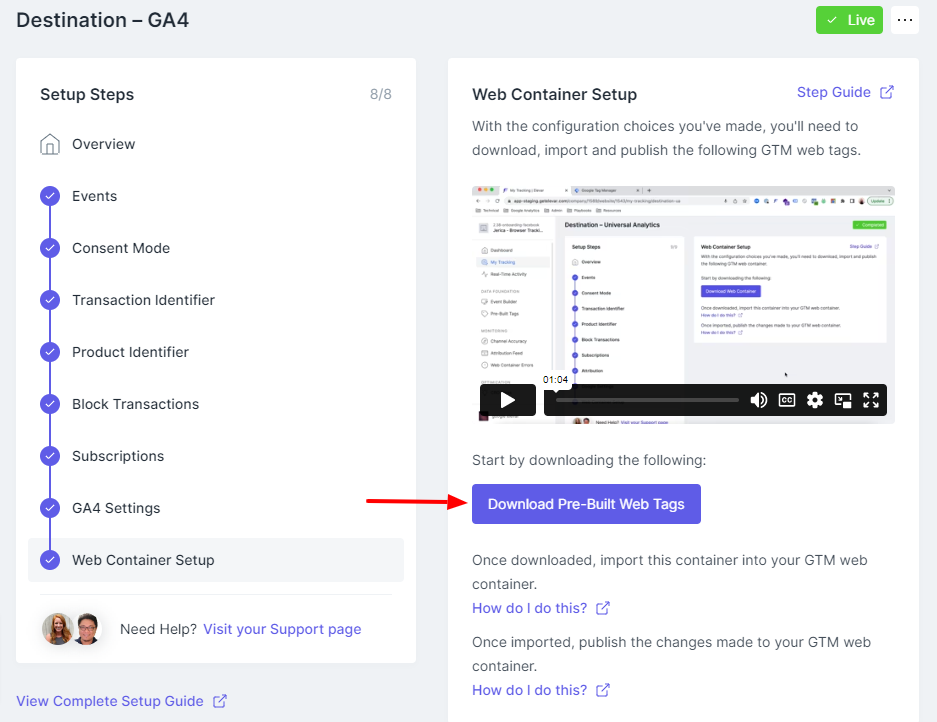Click the Overview home icon
Image resolution: width=937 pixels, height=722 pixels.
click(50, 144)
